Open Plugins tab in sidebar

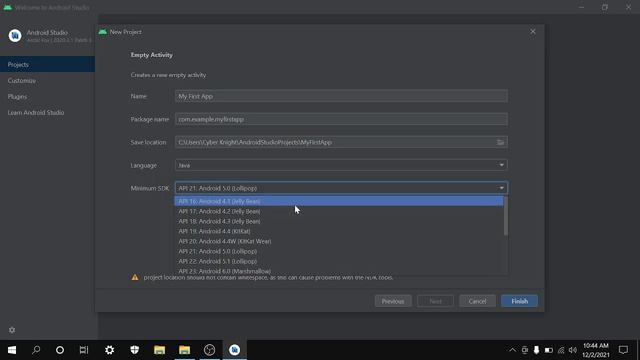[x=47, y=96]
